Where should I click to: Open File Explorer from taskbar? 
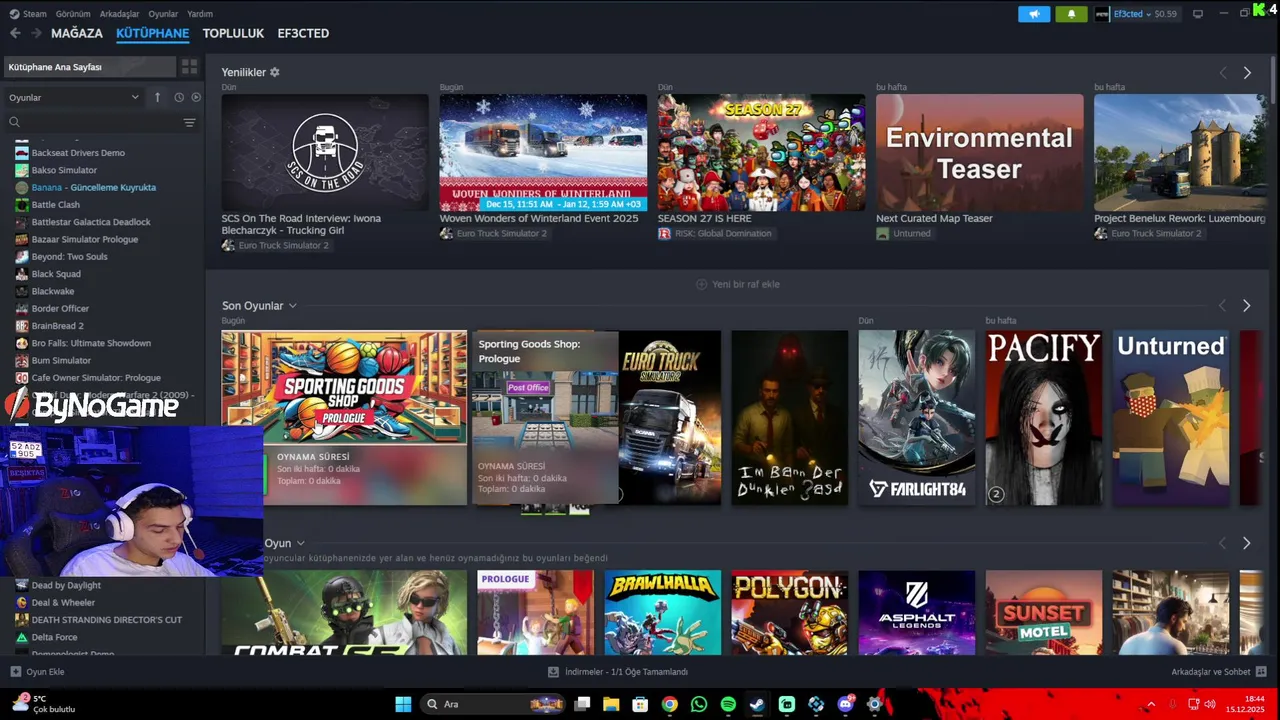pos(611,704)
